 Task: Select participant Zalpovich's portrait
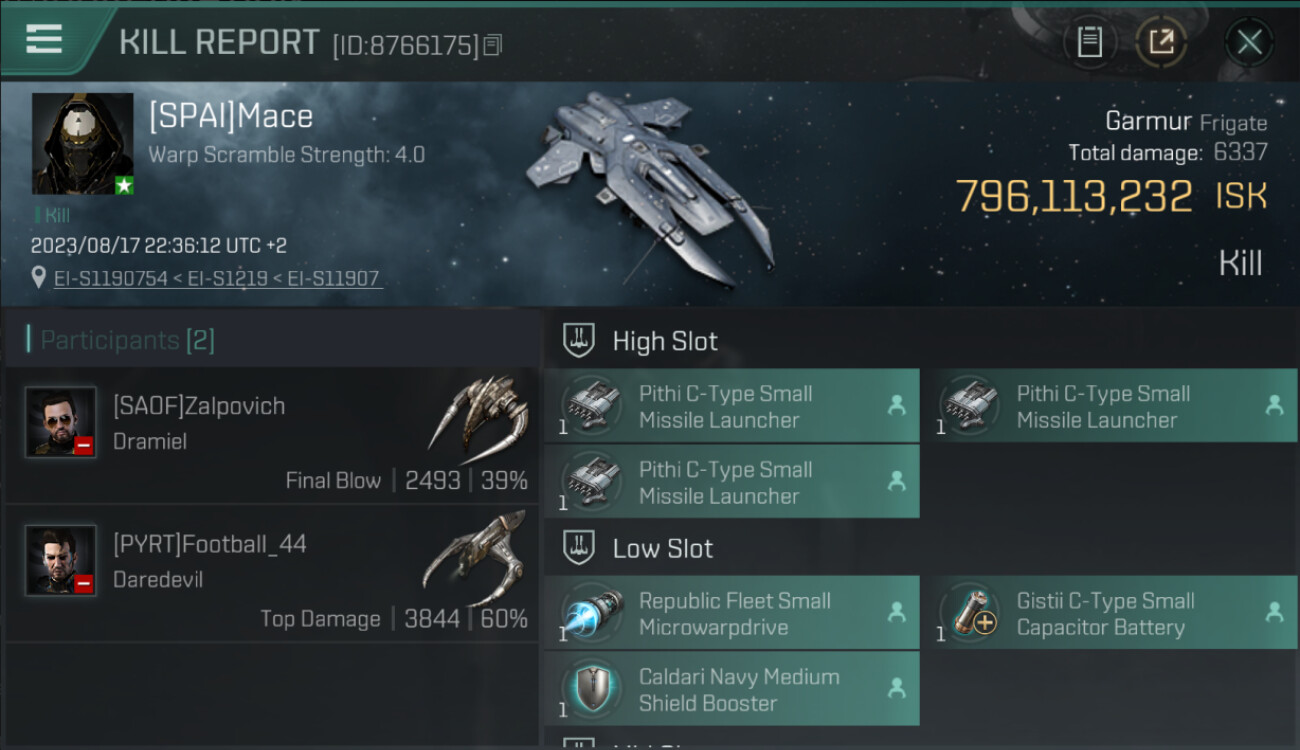[x=61, y=422]
